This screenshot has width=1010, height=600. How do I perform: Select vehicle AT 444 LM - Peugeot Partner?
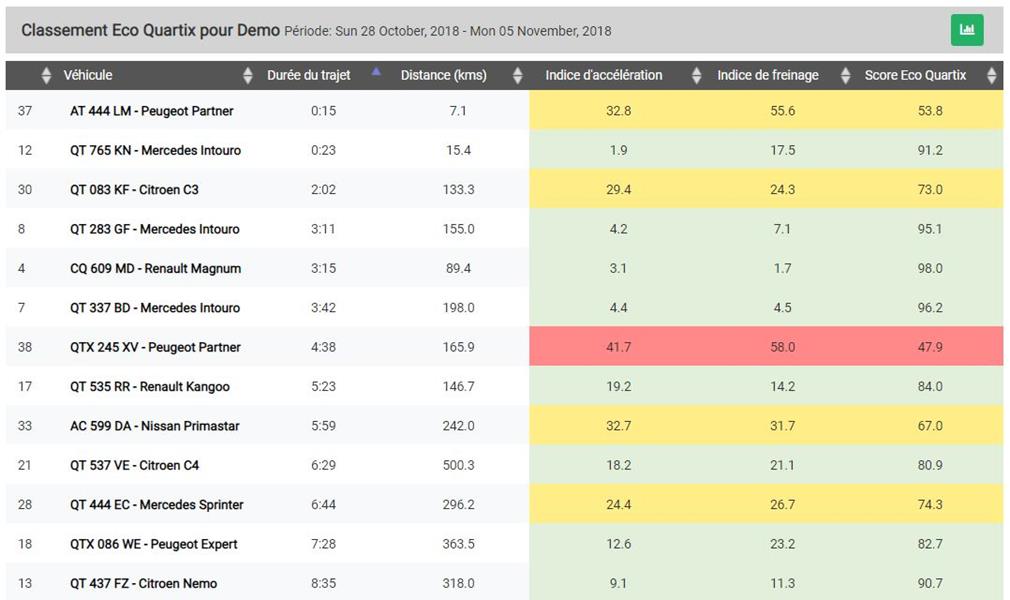pos(151,111)
